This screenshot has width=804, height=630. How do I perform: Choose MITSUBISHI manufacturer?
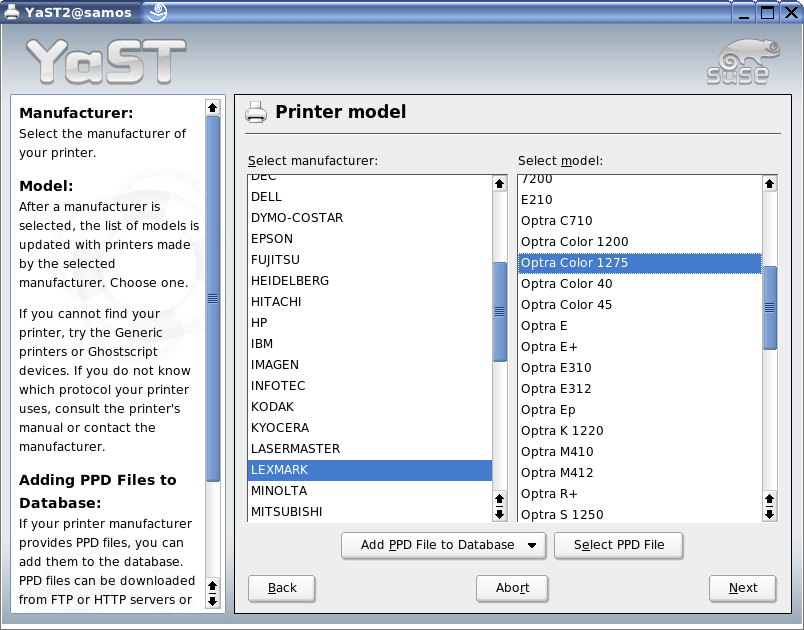pyautogui.click(x=370, y=512)
